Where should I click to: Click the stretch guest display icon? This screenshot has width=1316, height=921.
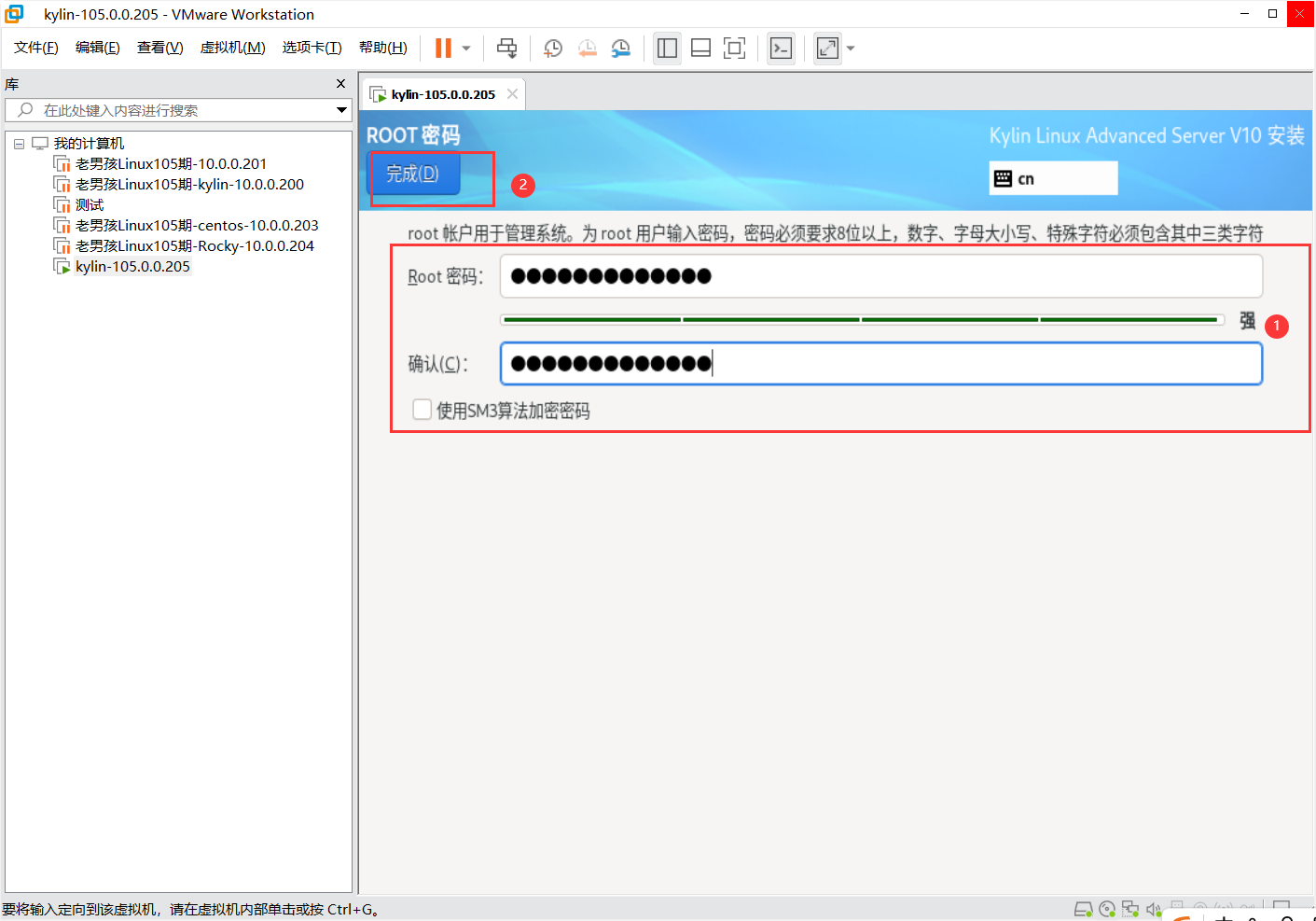(x=827, y=49)
